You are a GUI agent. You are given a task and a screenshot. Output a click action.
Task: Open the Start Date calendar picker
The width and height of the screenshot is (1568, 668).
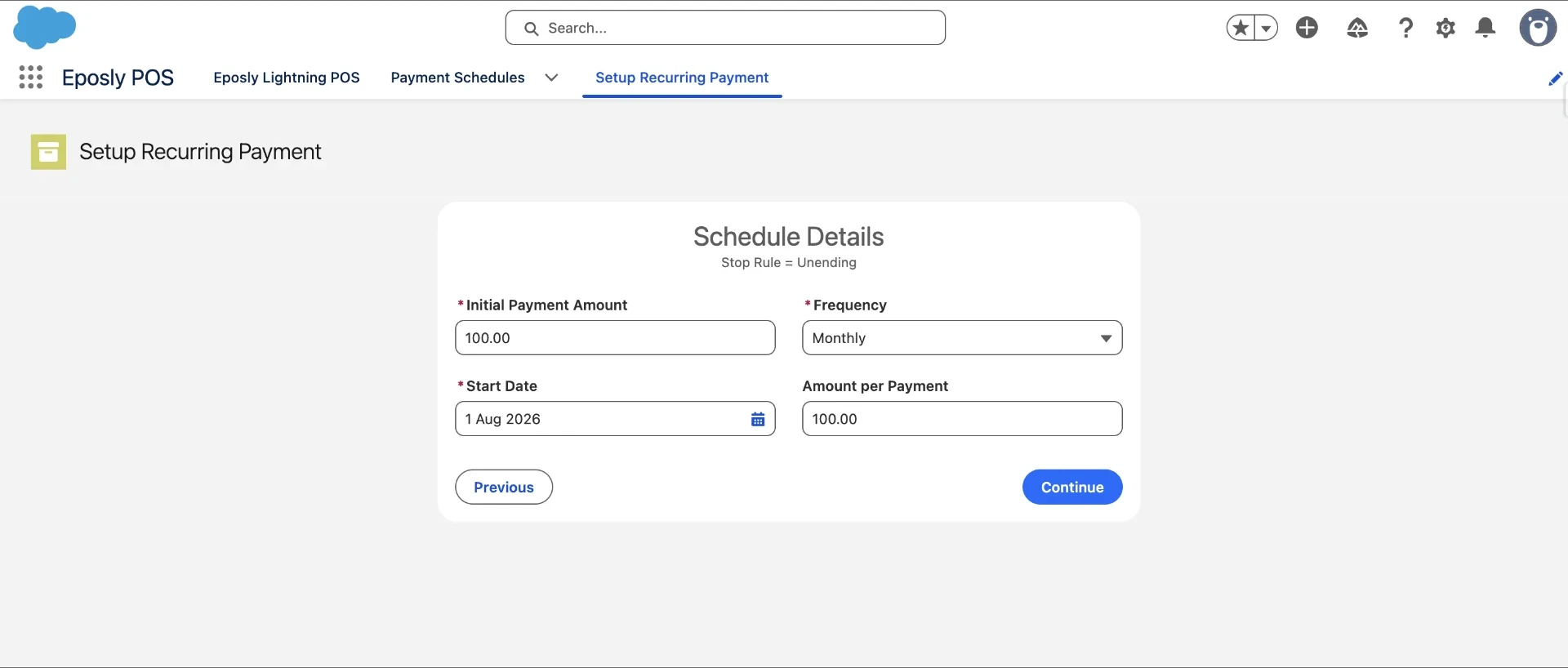click(x=758, y=419)
